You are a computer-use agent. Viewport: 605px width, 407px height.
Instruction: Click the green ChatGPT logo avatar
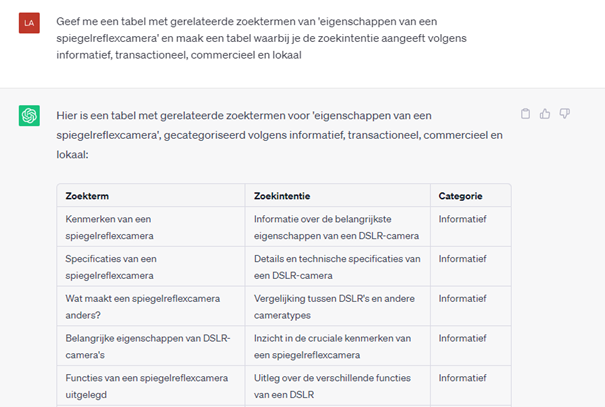click(x=29, y=116)
